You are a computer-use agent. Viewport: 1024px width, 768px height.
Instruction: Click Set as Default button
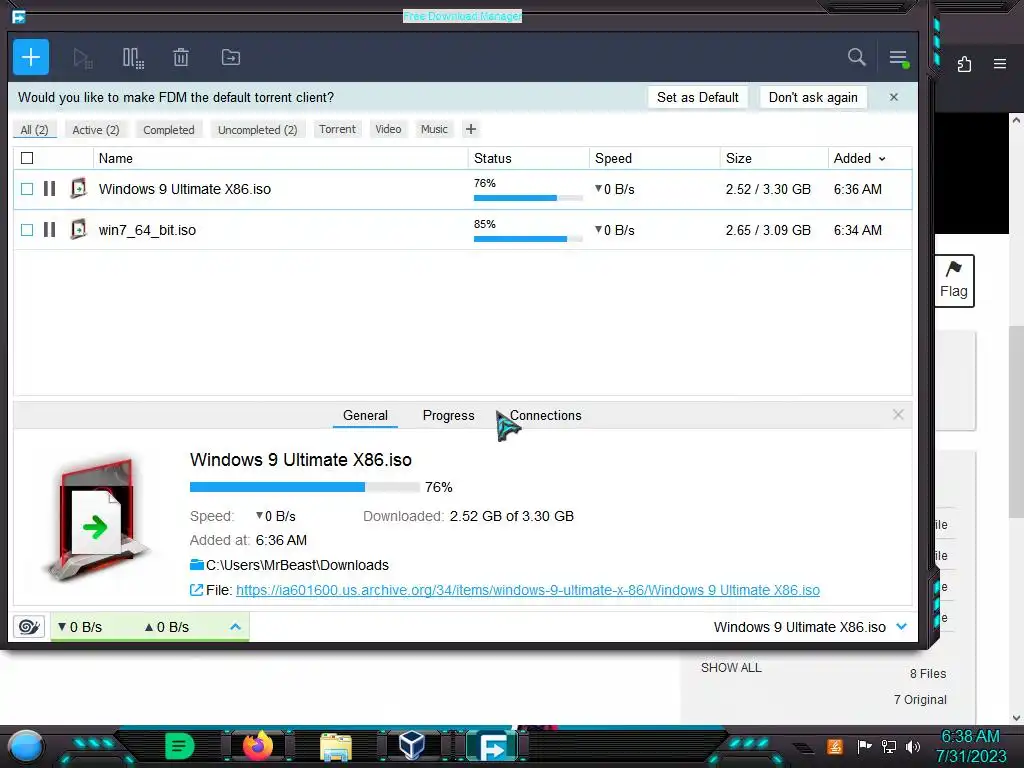(697, 97)
